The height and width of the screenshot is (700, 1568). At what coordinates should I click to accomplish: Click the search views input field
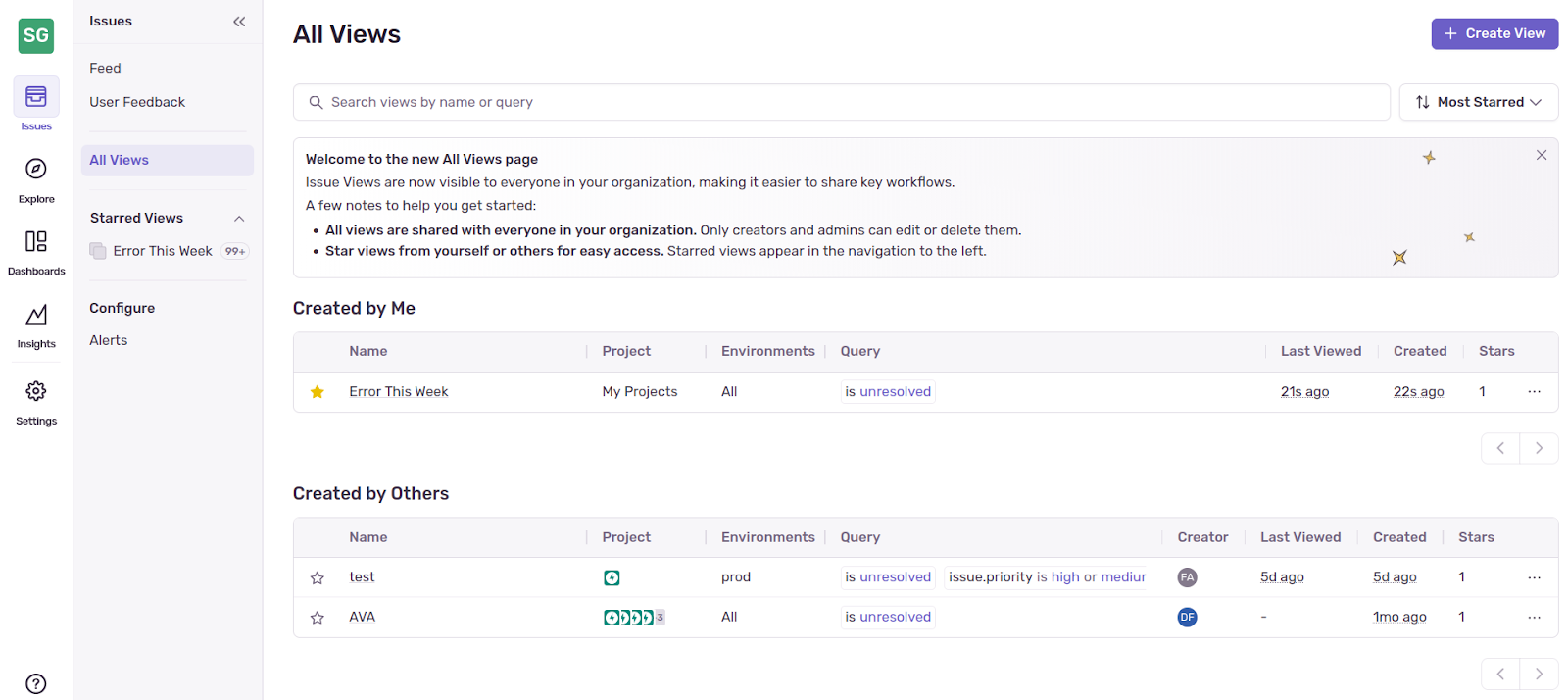point(841,102)
